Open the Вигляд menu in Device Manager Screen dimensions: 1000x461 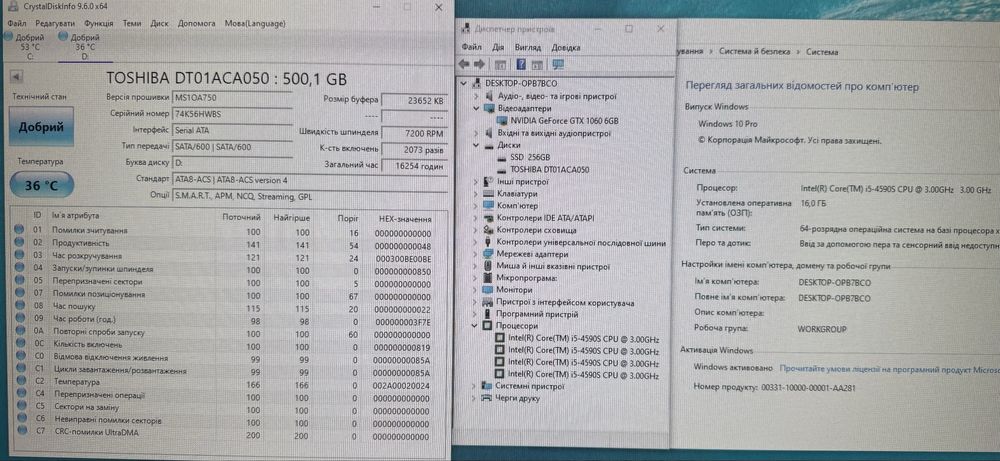coord(528,48)
